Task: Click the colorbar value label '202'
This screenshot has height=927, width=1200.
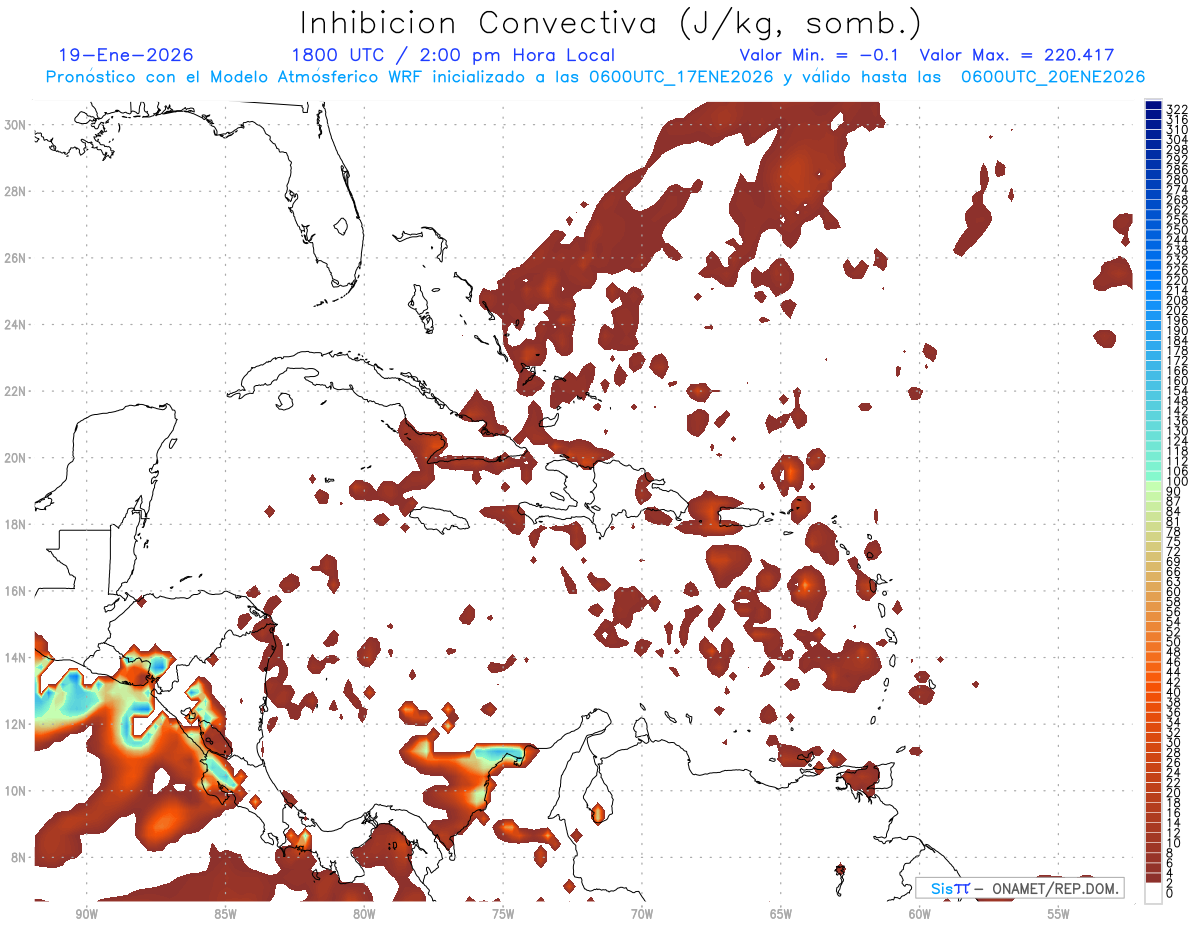Action: pyautogui.click(x=1177, y=310)
